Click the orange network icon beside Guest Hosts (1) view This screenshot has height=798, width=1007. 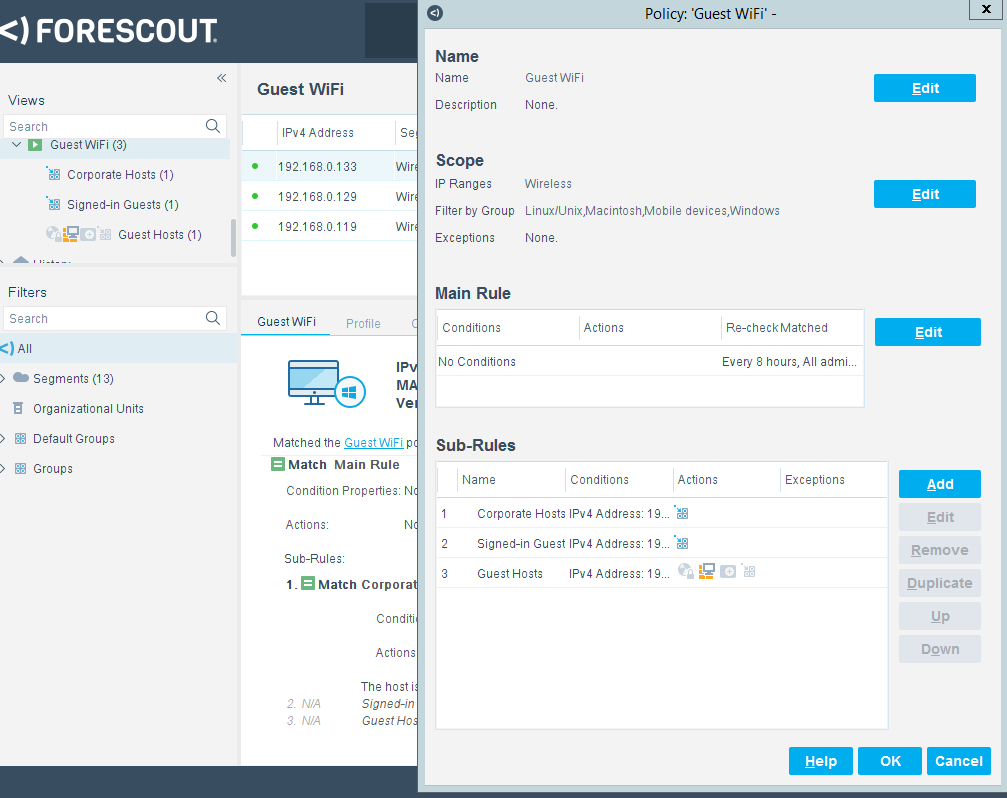(x=71, y=234)
